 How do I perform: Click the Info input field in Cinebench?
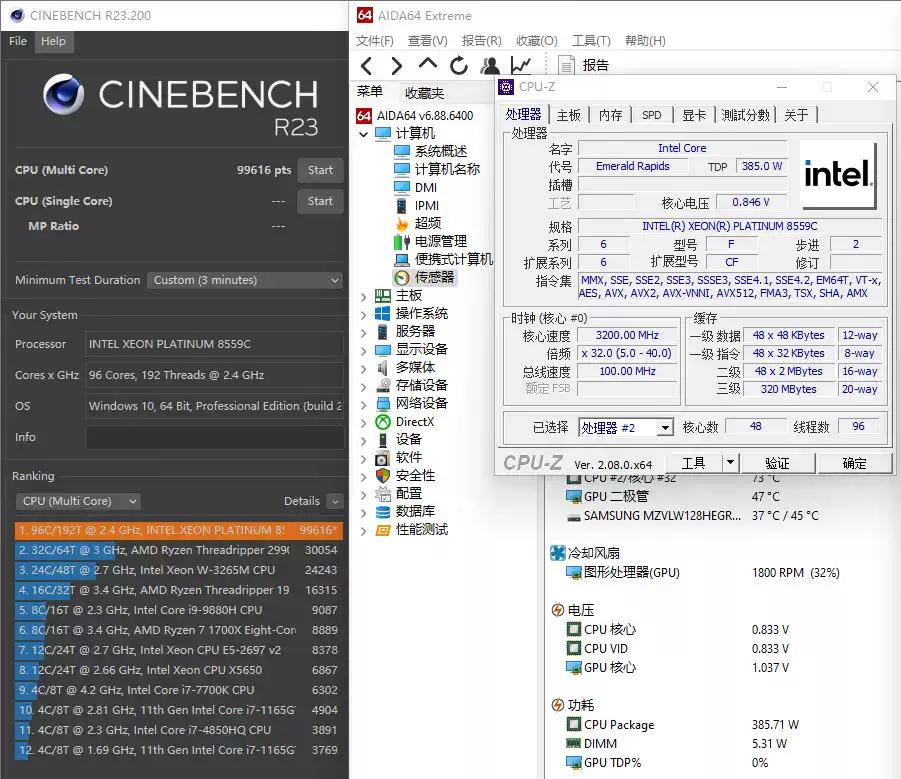pyautogui.click(x=214, y=438)
